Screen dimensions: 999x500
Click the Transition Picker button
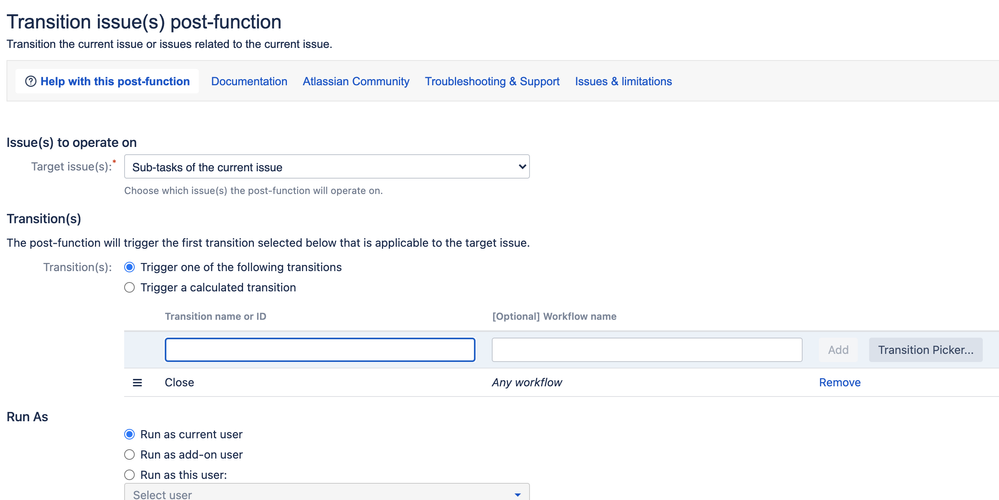click(x=925, y=350)
